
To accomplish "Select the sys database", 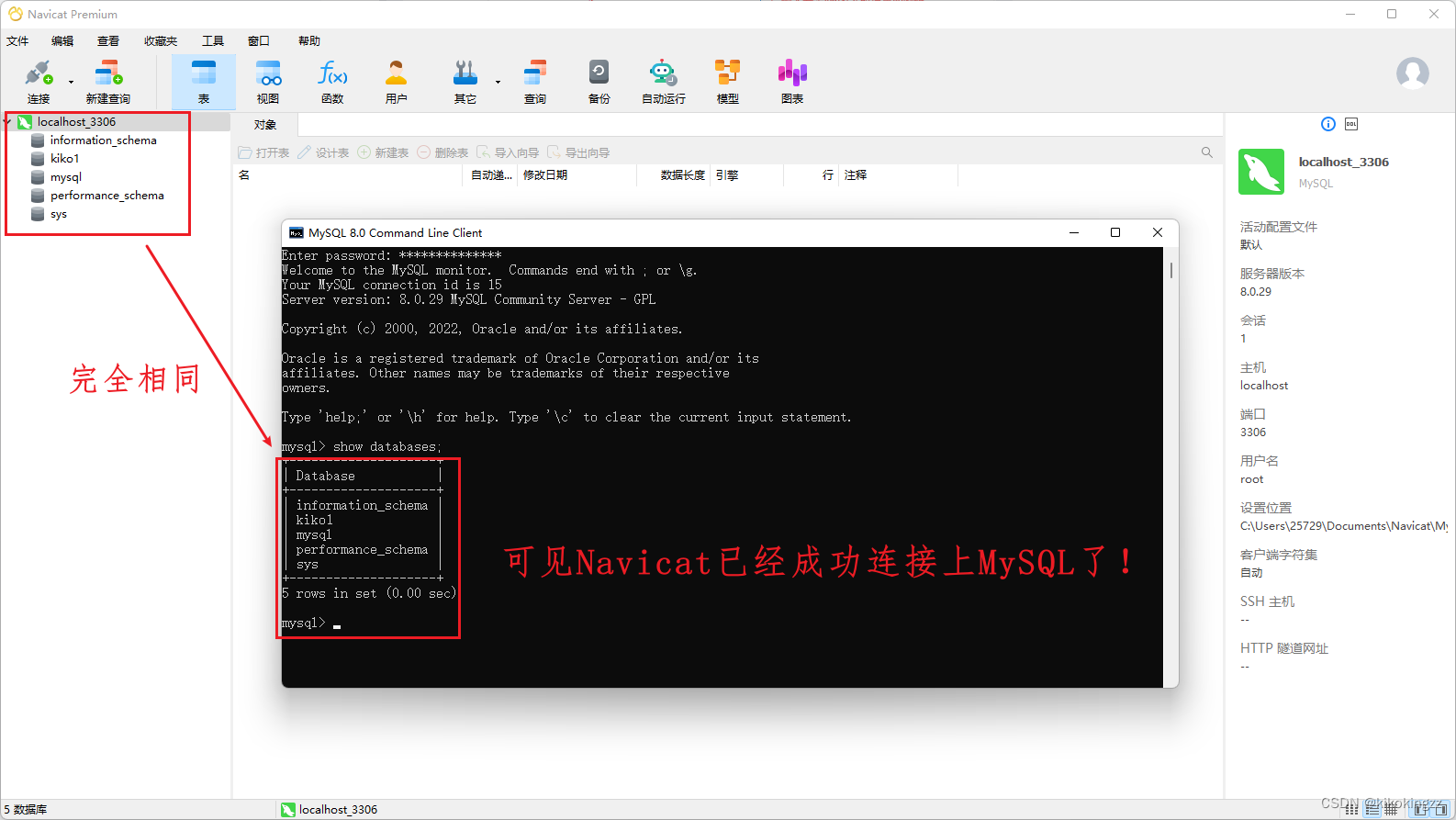I will [59, 214].
